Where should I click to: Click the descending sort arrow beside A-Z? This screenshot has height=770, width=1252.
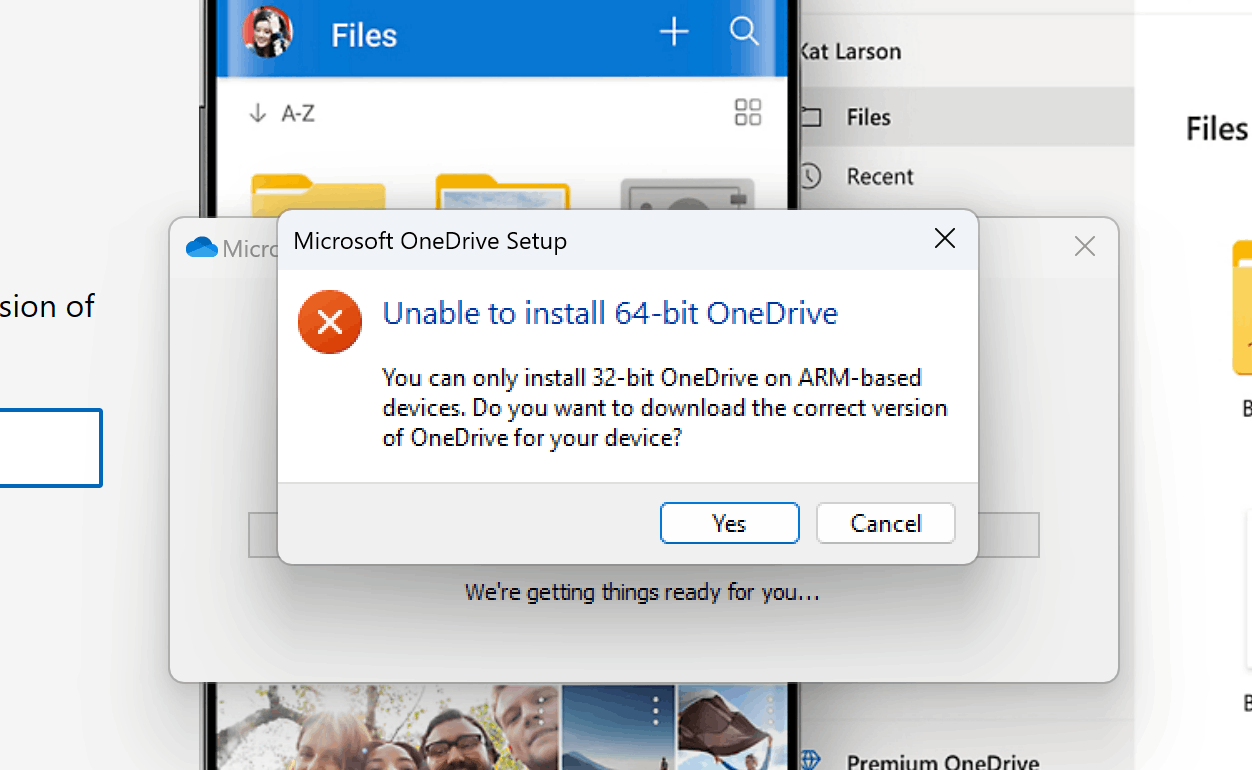click(258, 113)
